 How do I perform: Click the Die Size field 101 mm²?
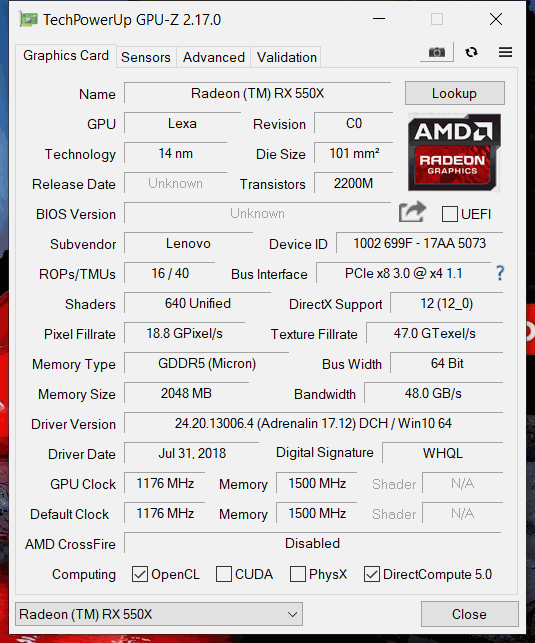point(354,153)
